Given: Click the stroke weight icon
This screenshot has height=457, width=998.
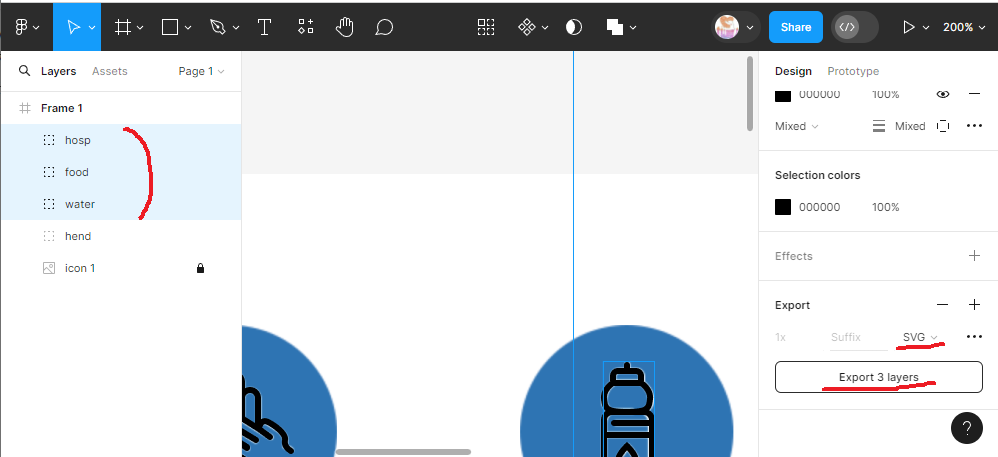Looking at the screenshot, I should (879, 126).
